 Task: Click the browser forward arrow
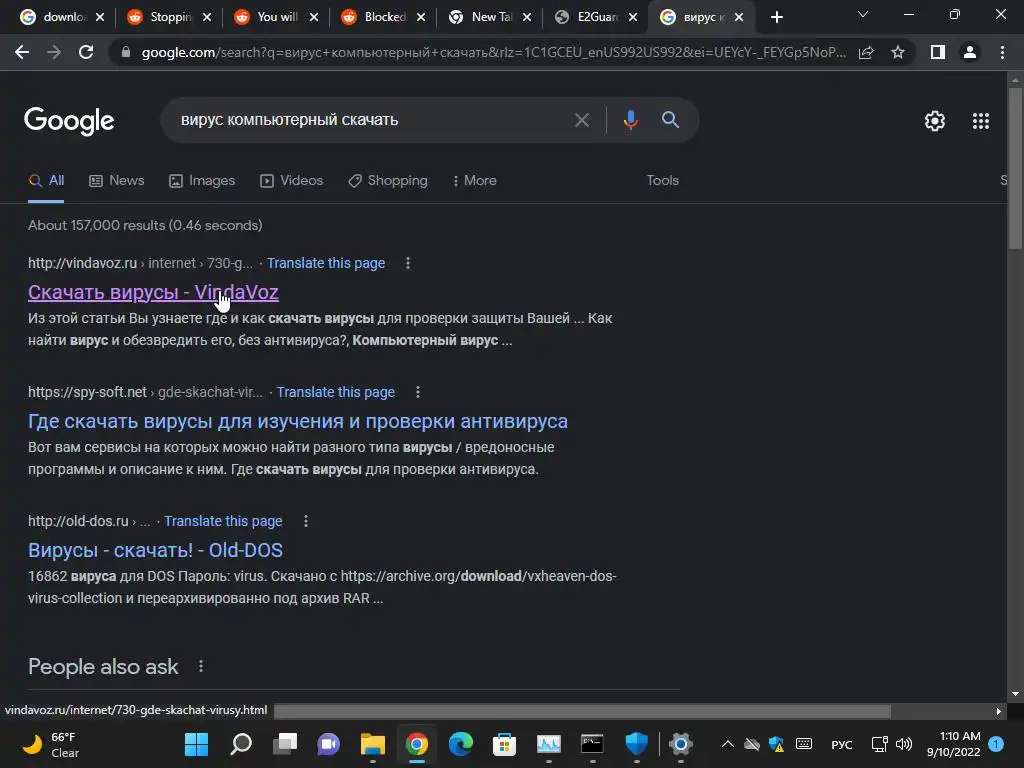[x=54, y=52]
